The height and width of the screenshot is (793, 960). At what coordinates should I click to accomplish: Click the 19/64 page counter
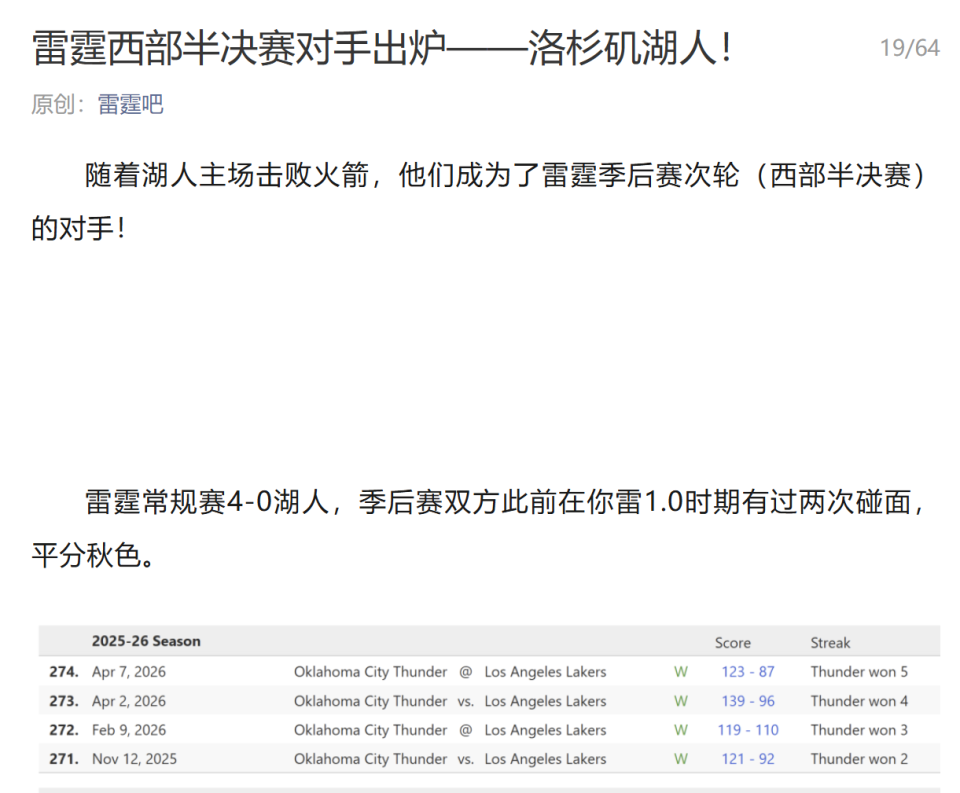[x=909, y=48]
